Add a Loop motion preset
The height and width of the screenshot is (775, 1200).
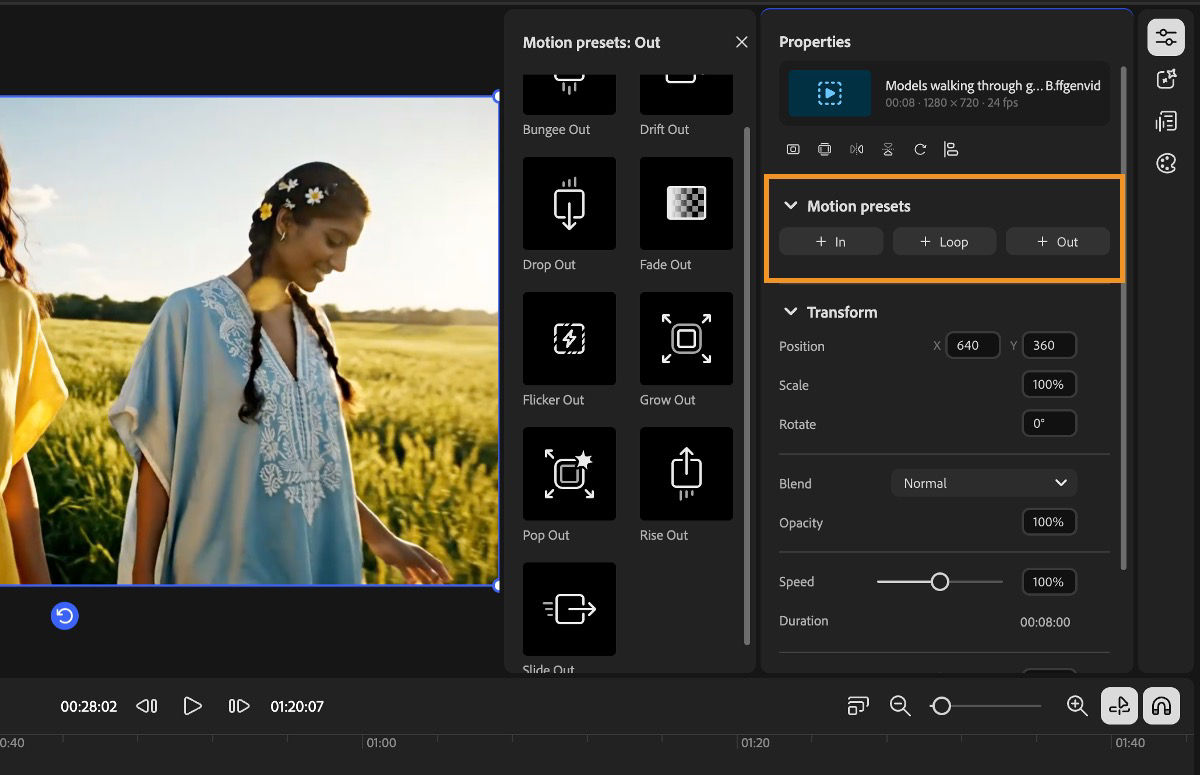[x=944, y=242]
